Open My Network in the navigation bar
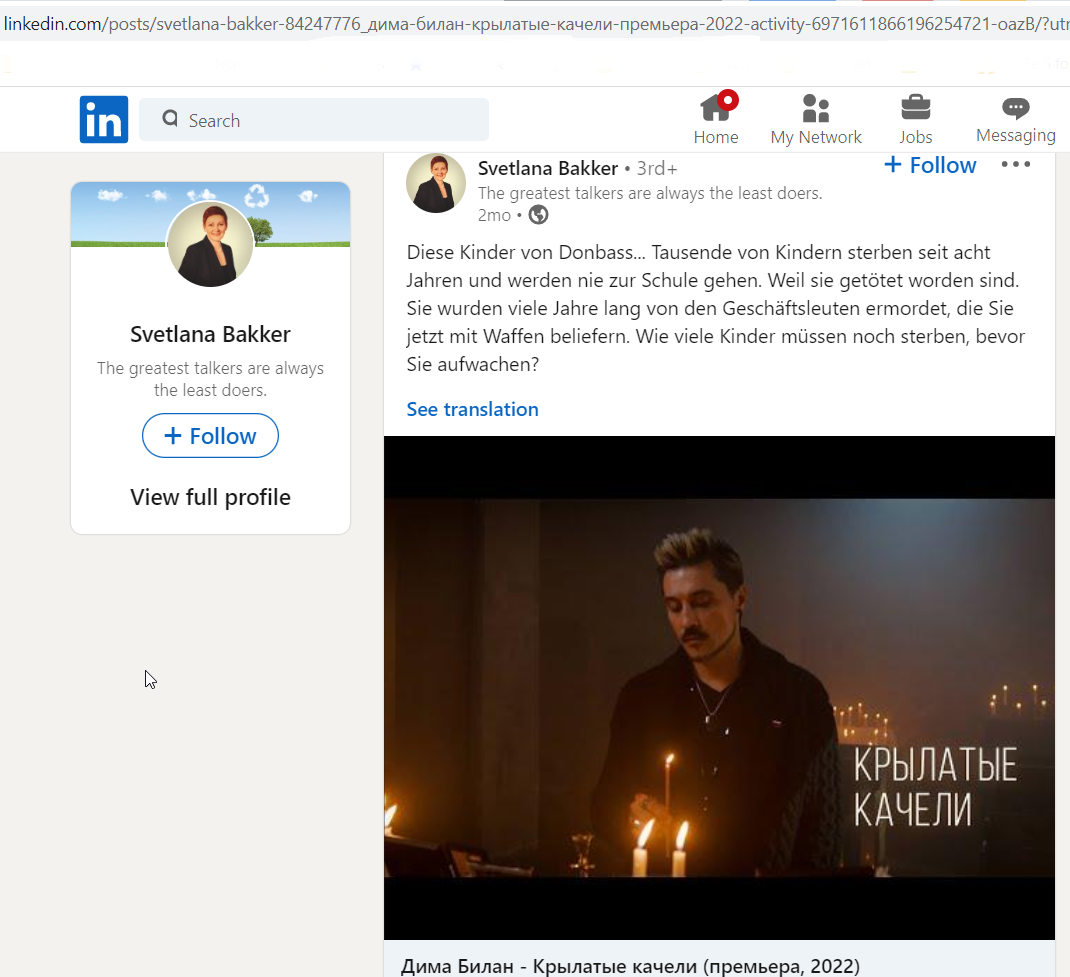 [x=815, y=119]
